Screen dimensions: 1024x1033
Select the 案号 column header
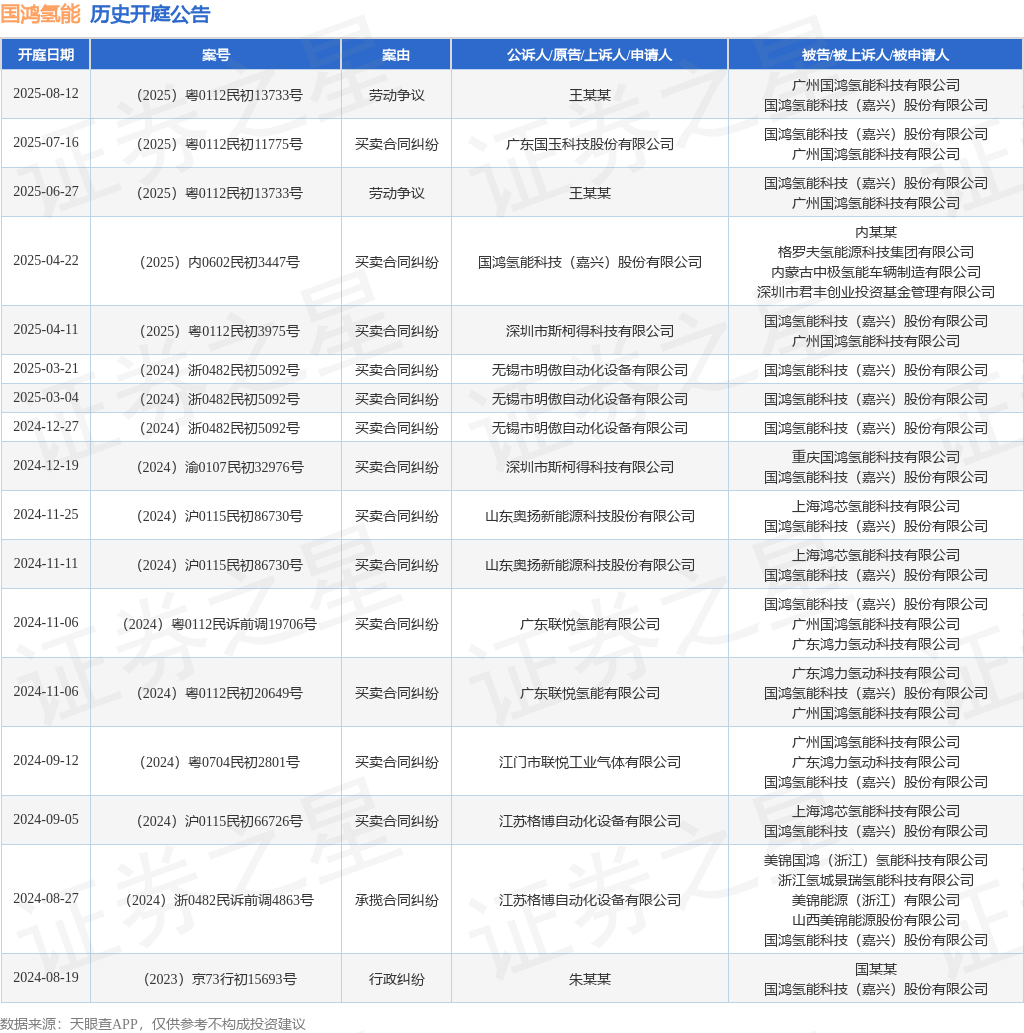215,55
